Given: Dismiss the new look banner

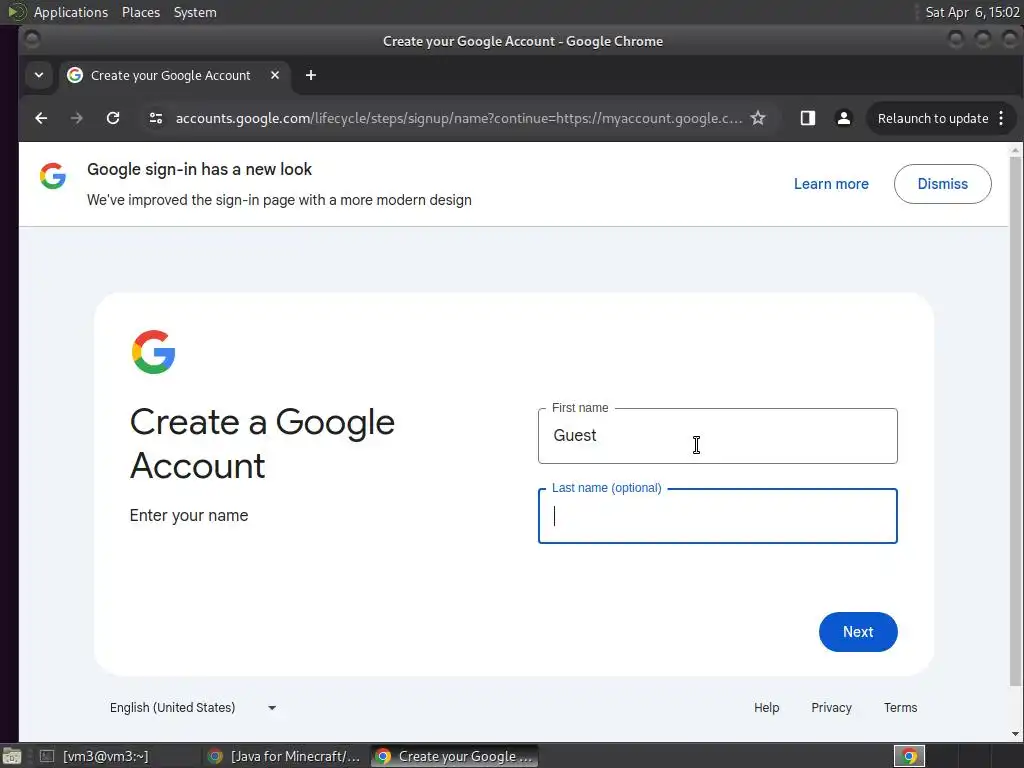Looking at the screenshot, I should coord(942,184).
